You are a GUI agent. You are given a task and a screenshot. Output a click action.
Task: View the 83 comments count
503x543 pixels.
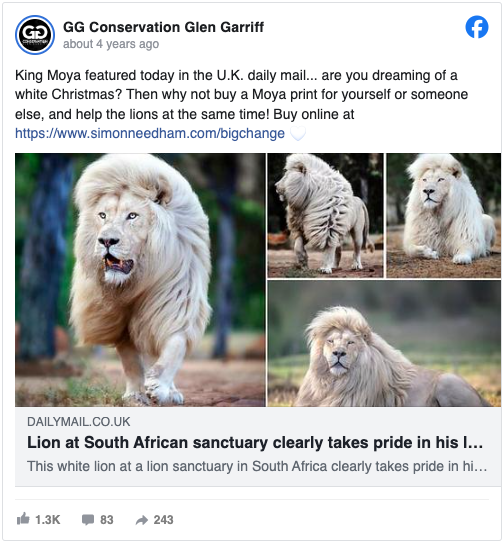pos(107,519)
